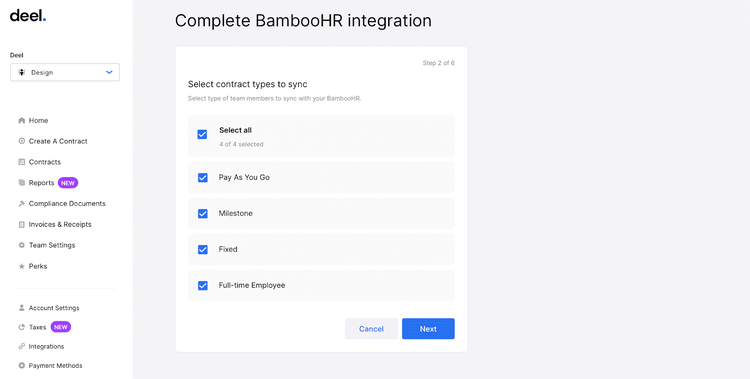Uncheck the Select all checkbox
750x379 pixels.
(x=202, y=134)
